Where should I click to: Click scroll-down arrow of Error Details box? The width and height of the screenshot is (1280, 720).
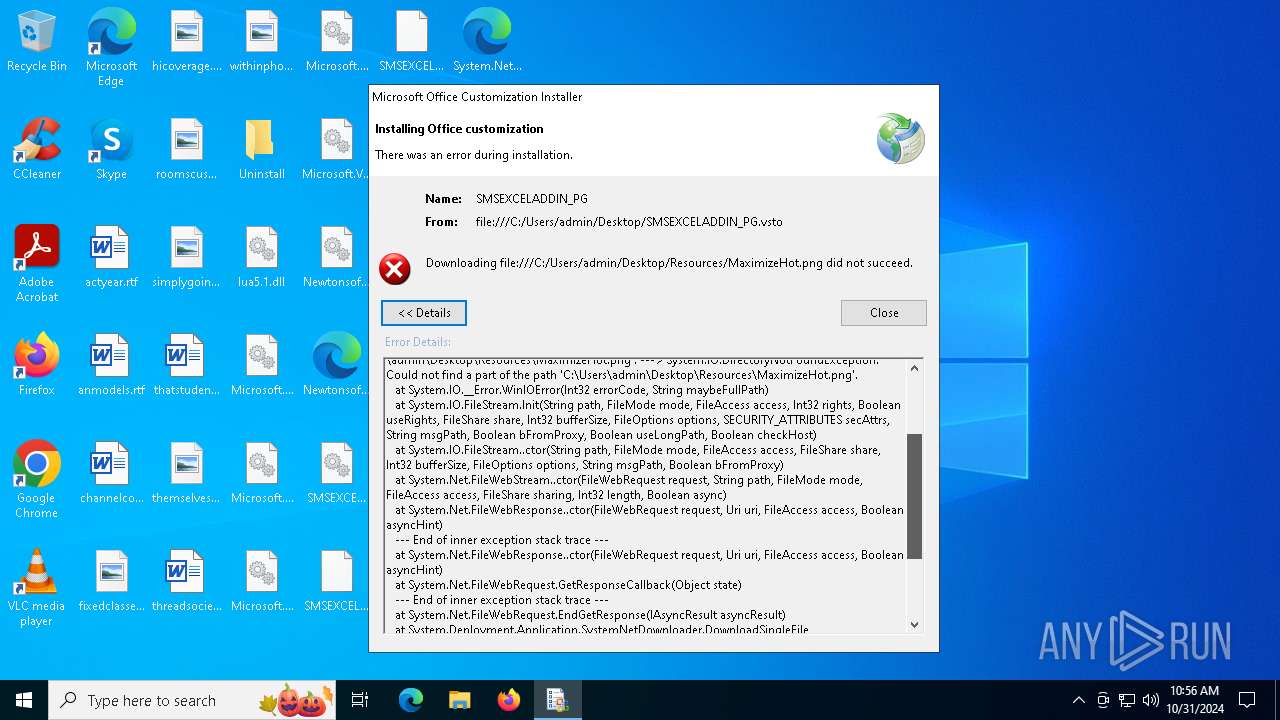point(914,624)
